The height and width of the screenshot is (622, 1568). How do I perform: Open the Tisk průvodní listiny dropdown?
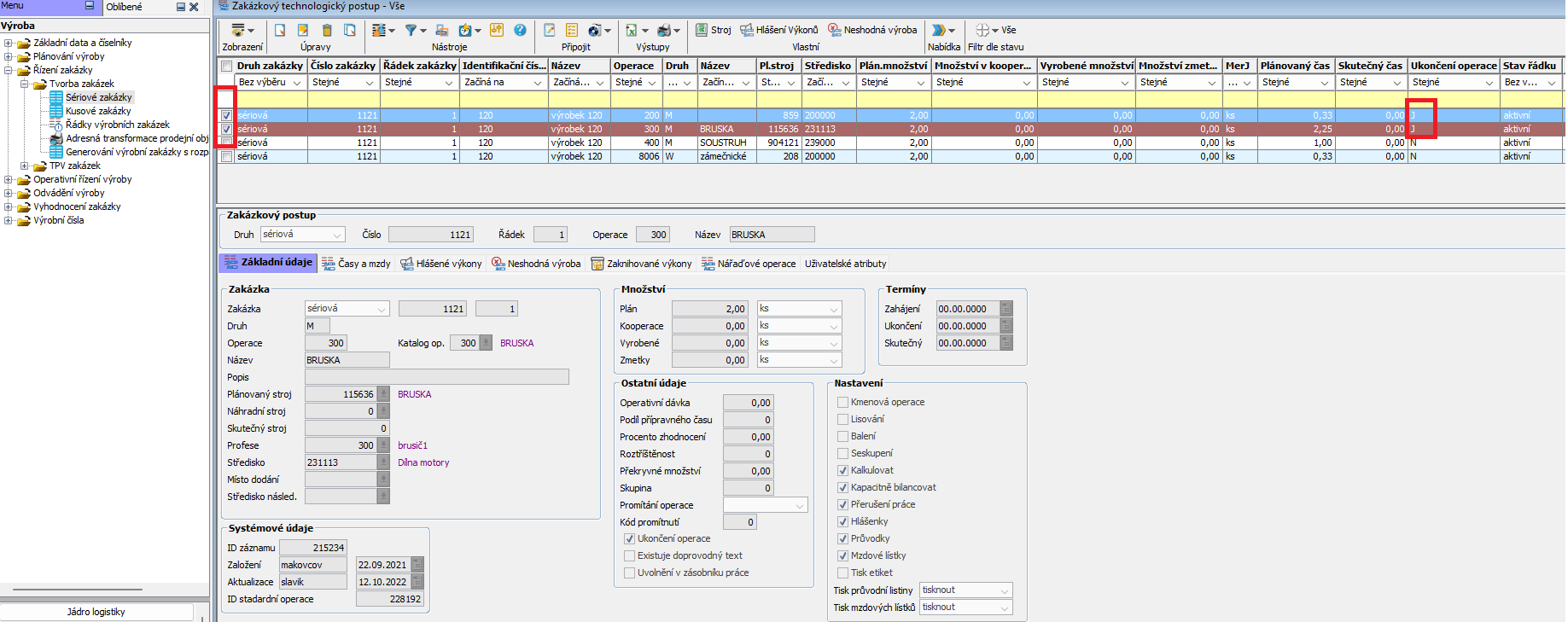click(x=1005, y=590)
